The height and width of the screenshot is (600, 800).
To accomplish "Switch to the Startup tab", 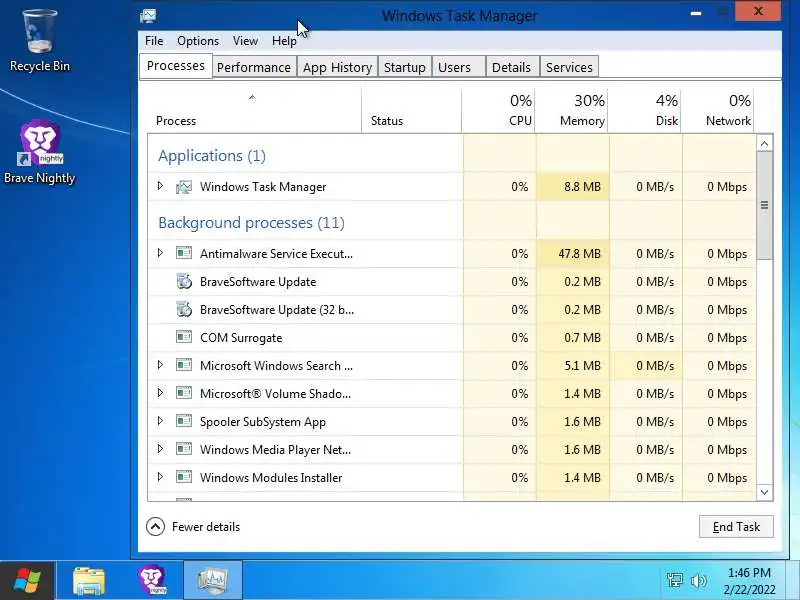I will [x=405, y=67].
